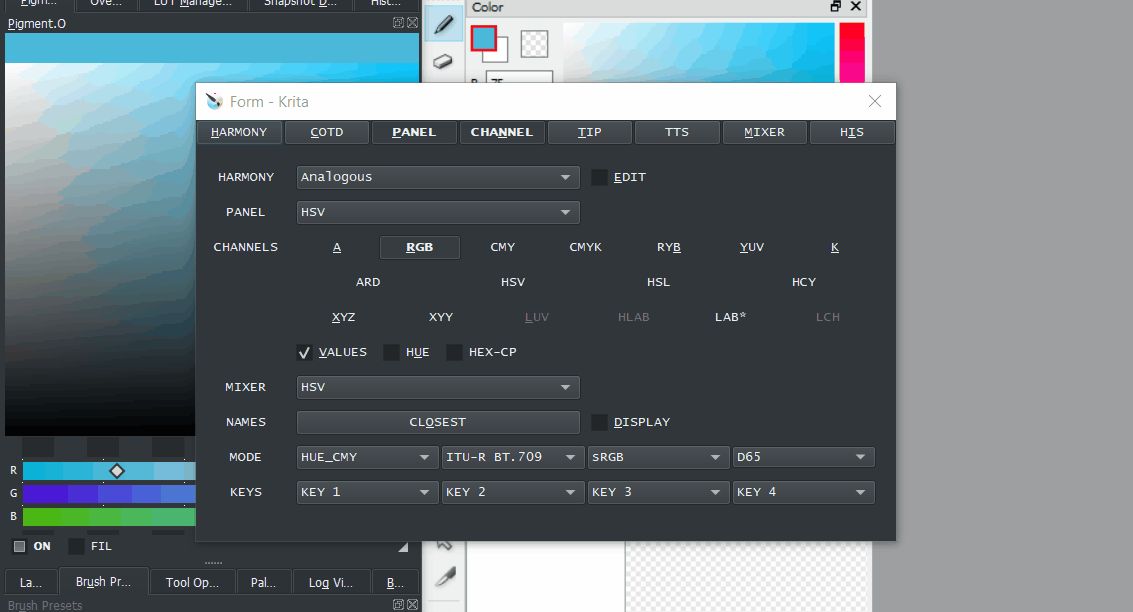The width and height of the screenshot is (1133, 612).
Task: Switch to the Tool Options tab
Action: point(192,582)
